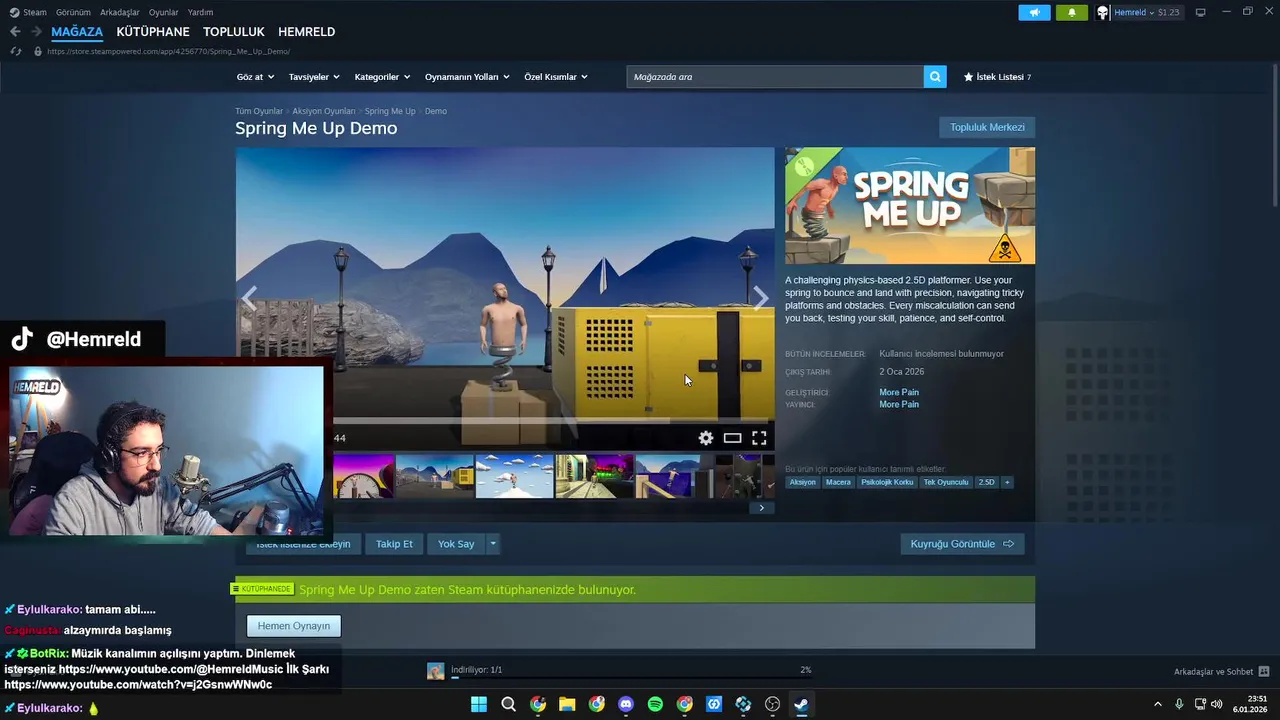Image resolution: width=1280 pixels, height=720 pixels.
Task: Click the Tüm Oyunlar breadcrumb
Action: [259, 111]
